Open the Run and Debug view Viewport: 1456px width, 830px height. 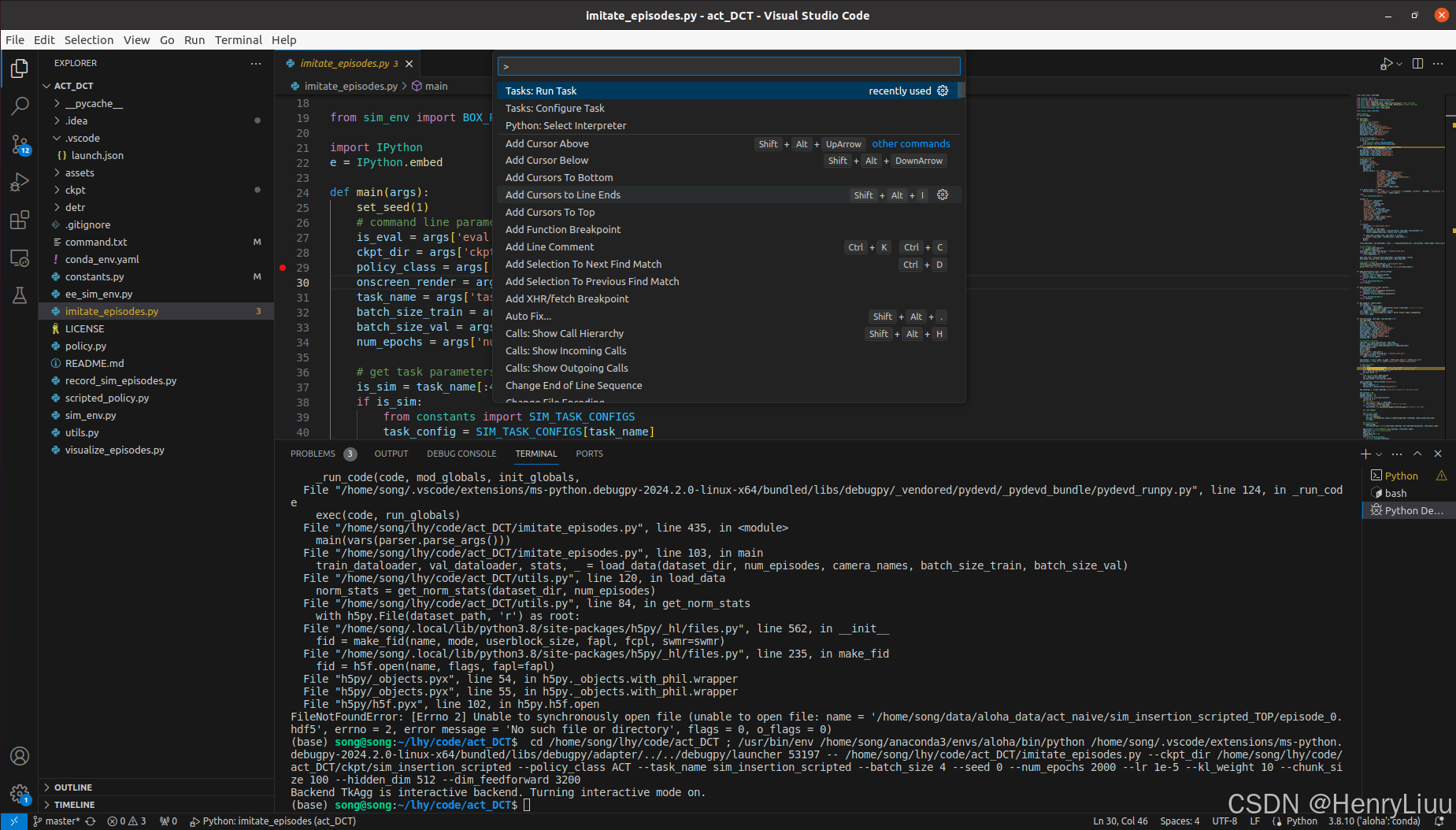[x=20, y=183]
